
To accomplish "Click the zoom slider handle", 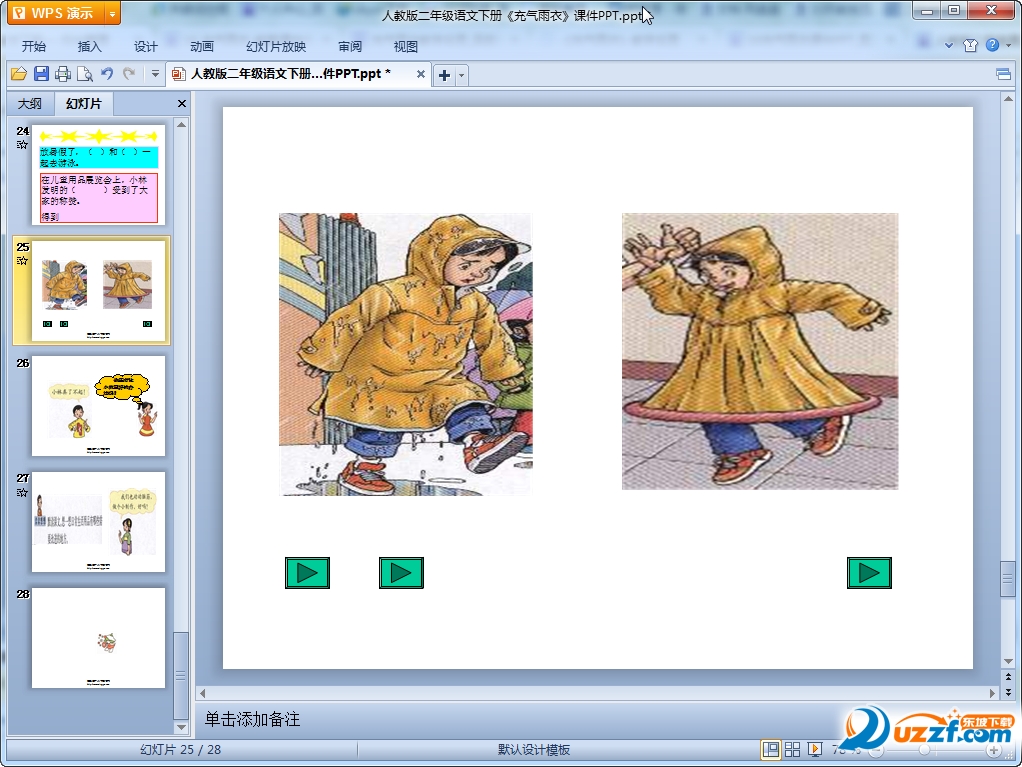I will pos(924,750).
